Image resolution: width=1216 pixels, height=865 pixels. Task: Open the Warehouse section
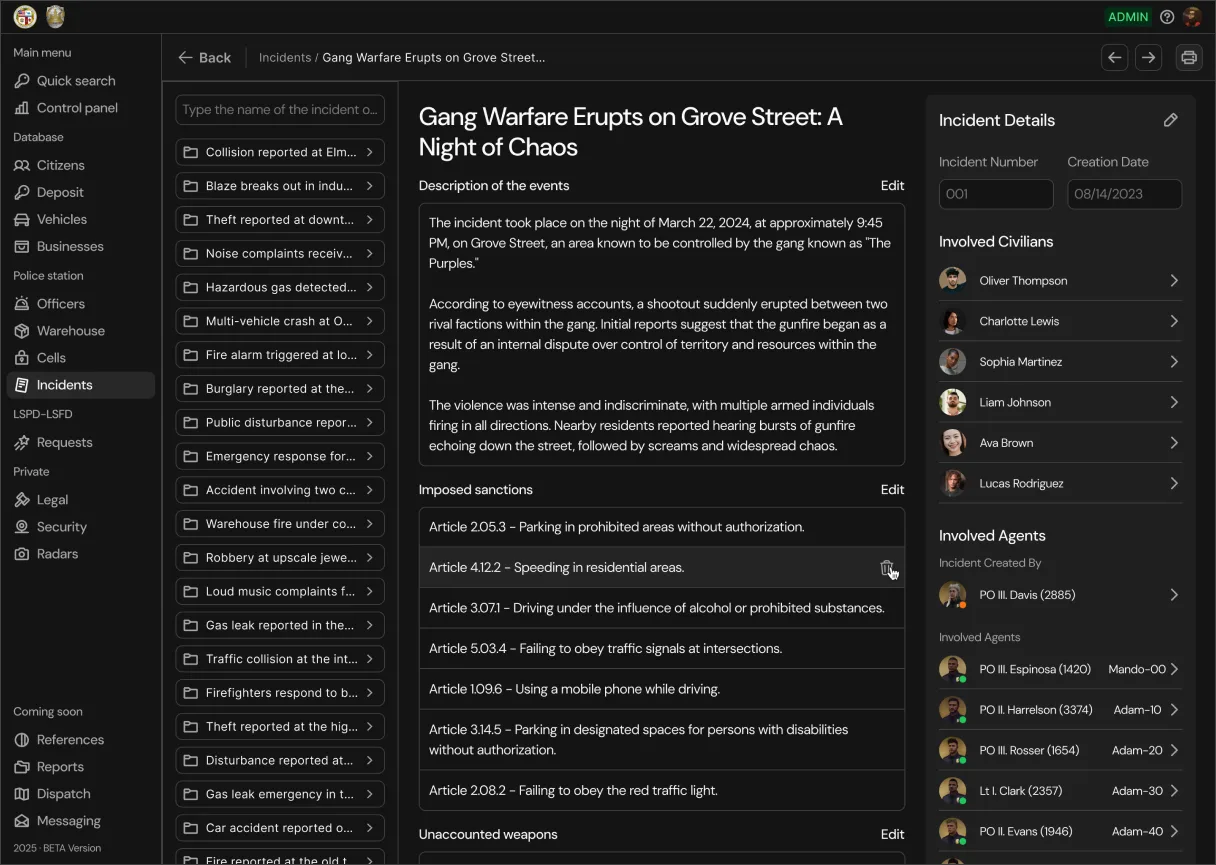(x=80, y=331)
